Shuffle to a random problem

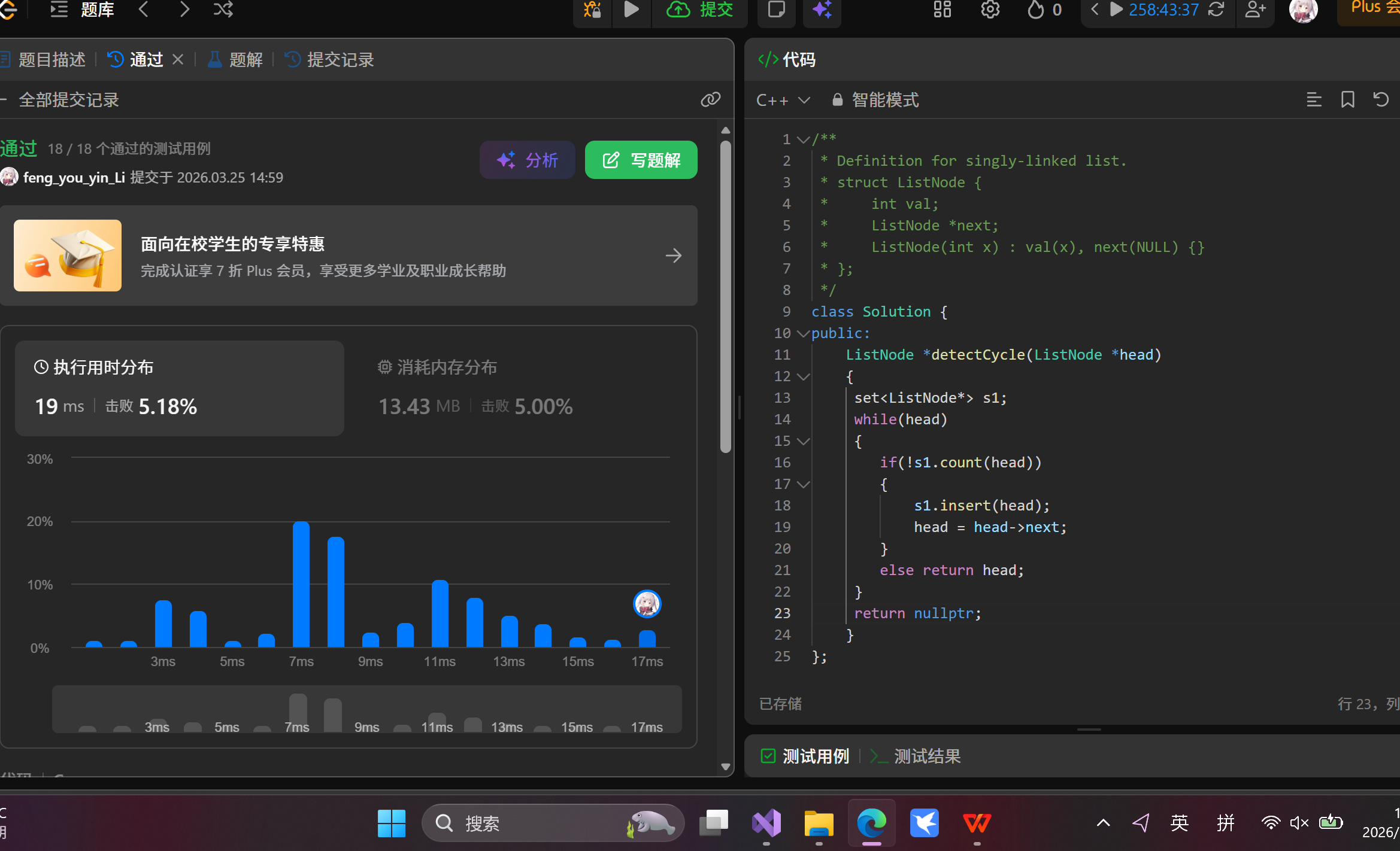[x=223, y=10]
